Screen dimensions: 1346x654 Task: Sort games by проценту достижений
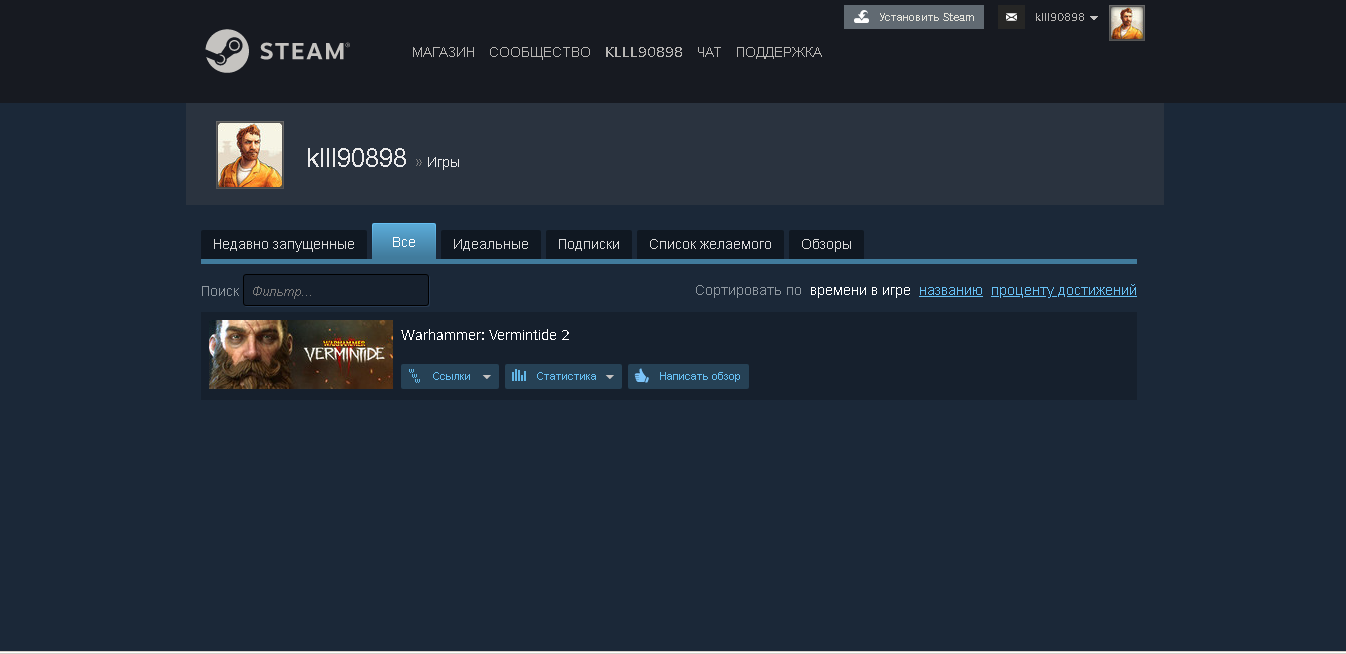tap(1064, 290)
